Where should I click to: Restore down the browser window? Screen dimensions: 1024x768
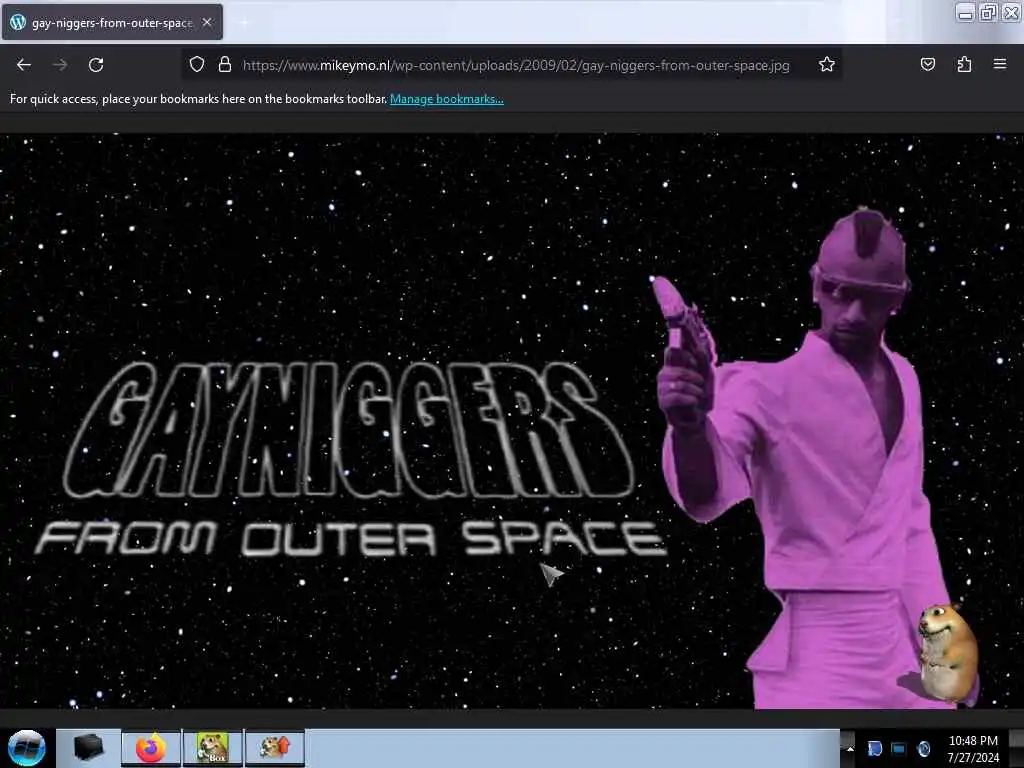(x=988, y=13)
